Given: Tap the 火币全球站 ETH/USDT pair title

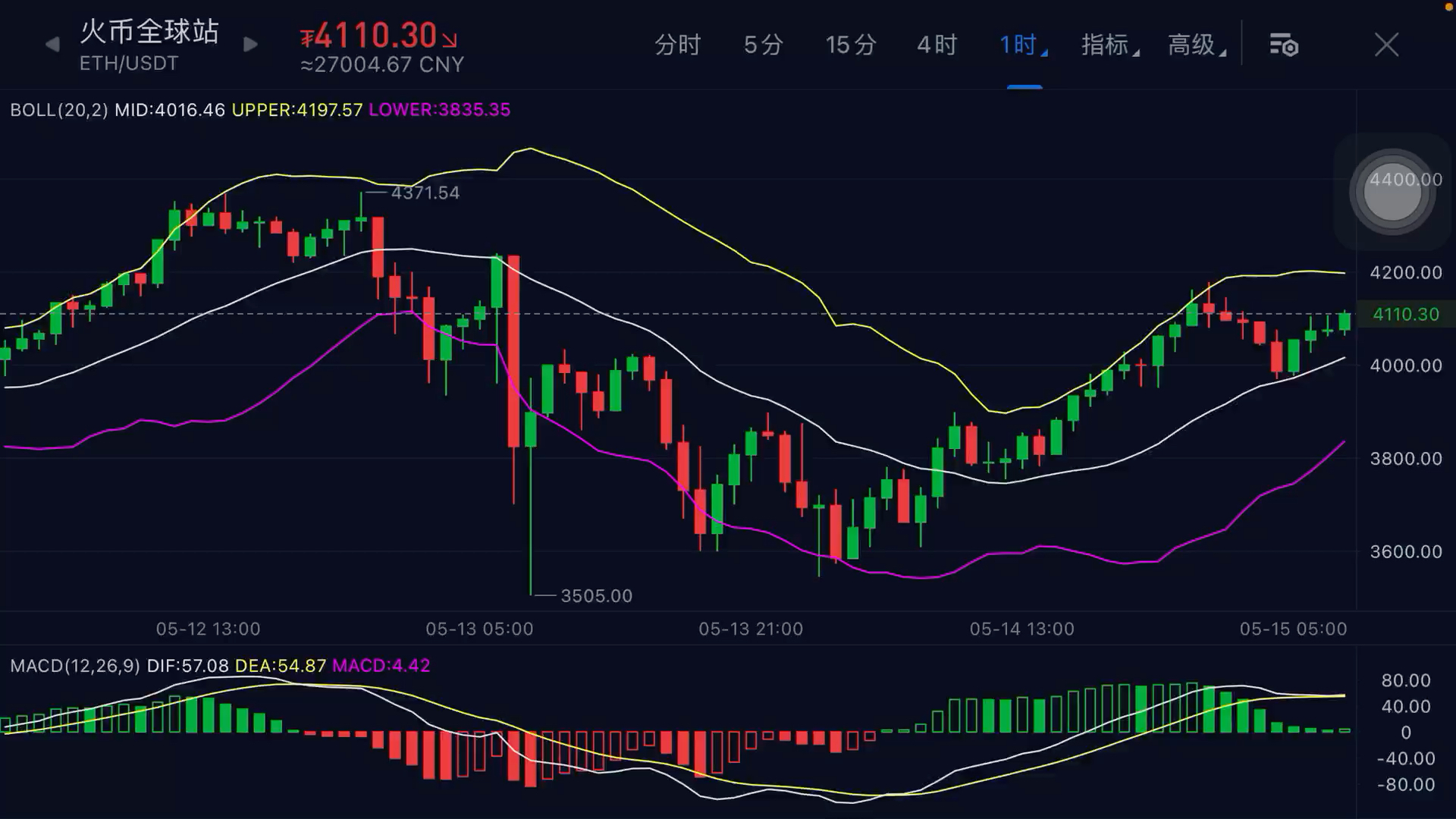Looking at the screenshot, I should (149, 45).
